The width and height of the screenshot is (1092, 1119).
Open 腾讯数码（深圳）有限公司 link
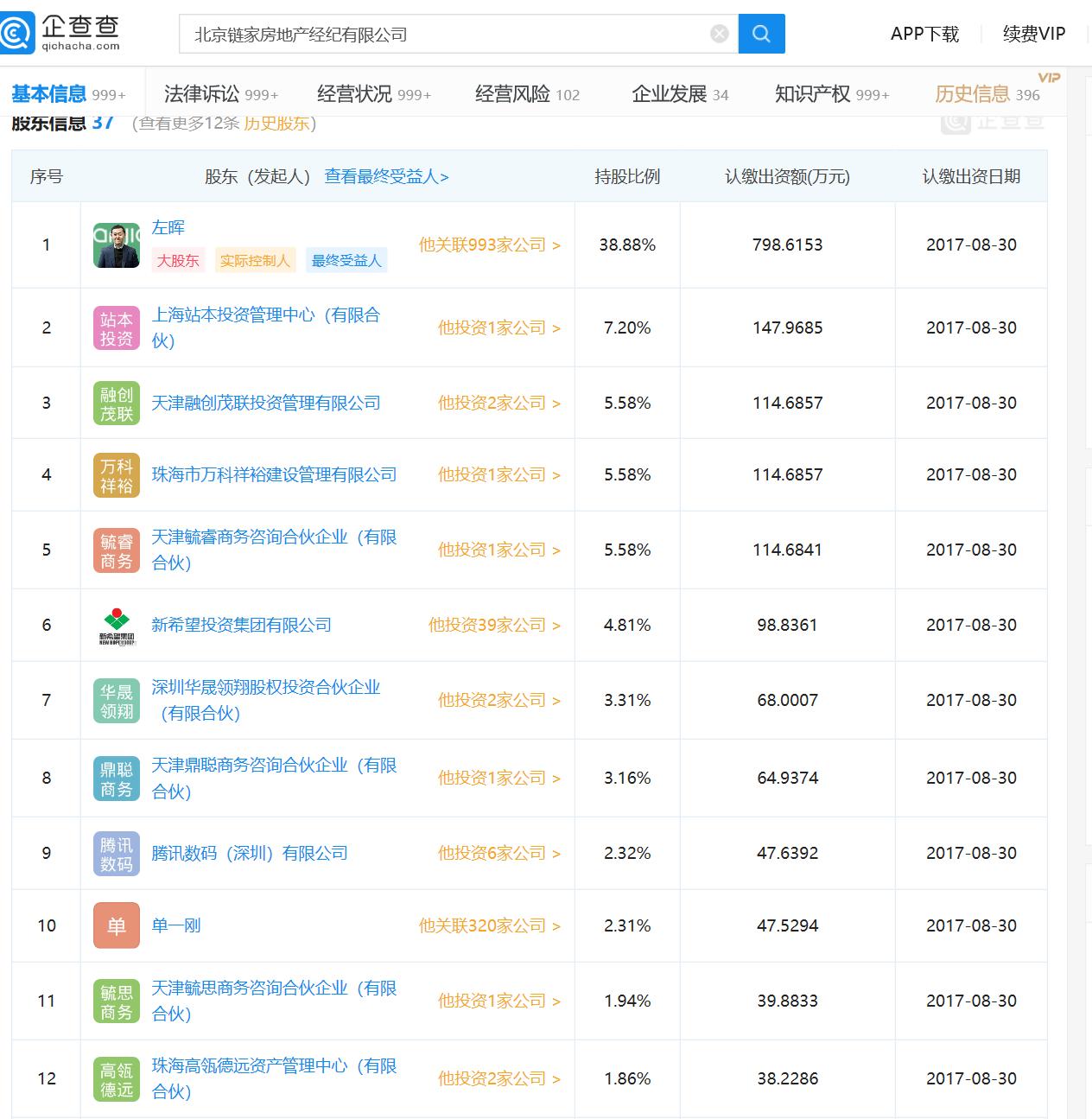(250, 854)
